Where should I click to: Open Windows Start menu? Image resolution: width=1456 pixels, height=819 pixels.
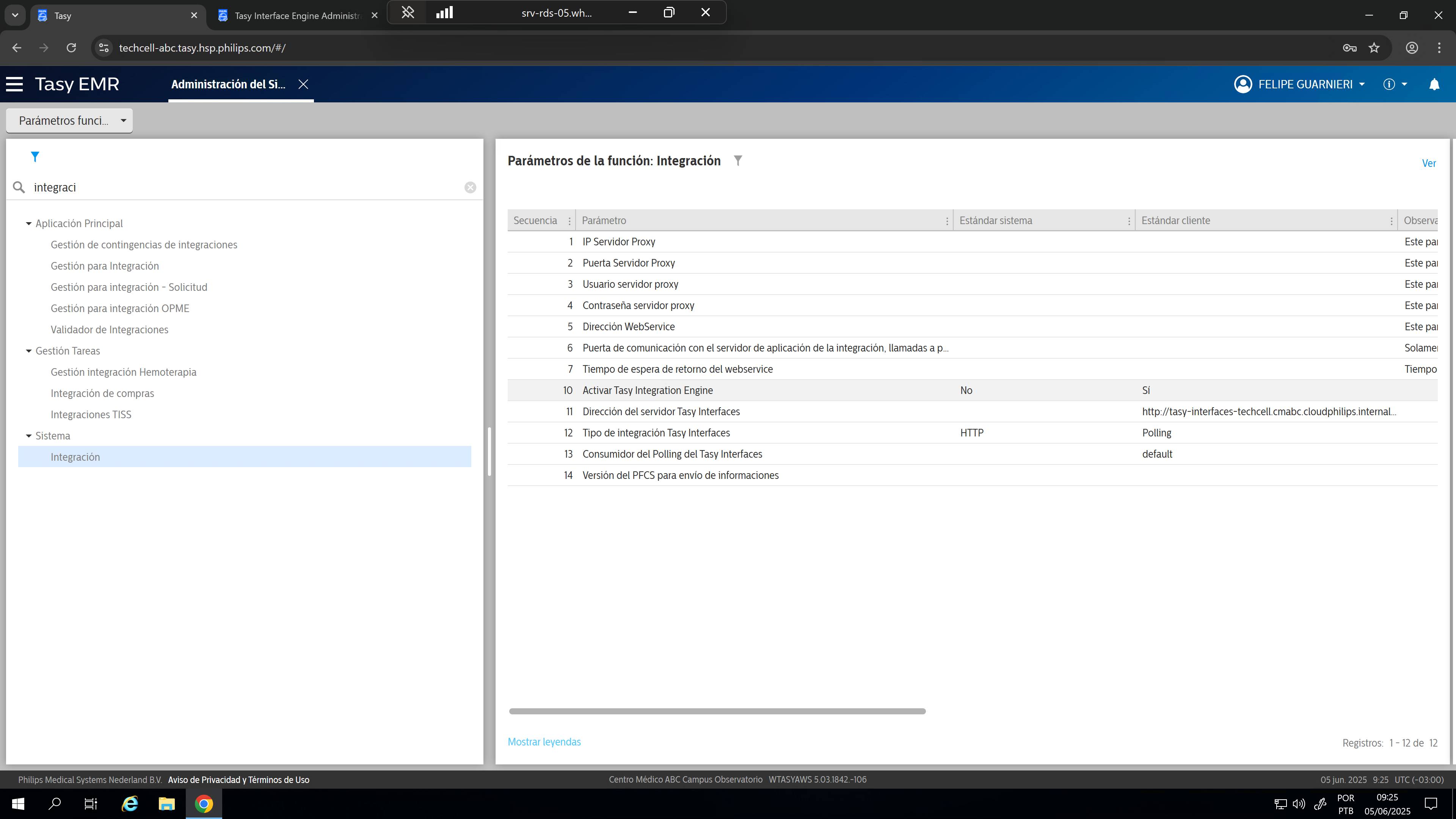[18, 804]
